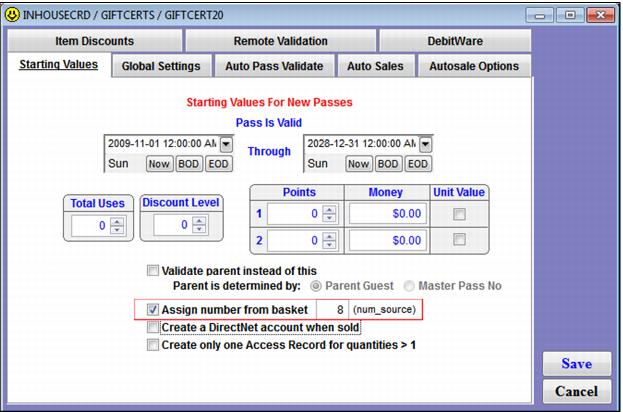Maximize the GIFTCERT20 window
623x412 pixels.
click(570, 15)
